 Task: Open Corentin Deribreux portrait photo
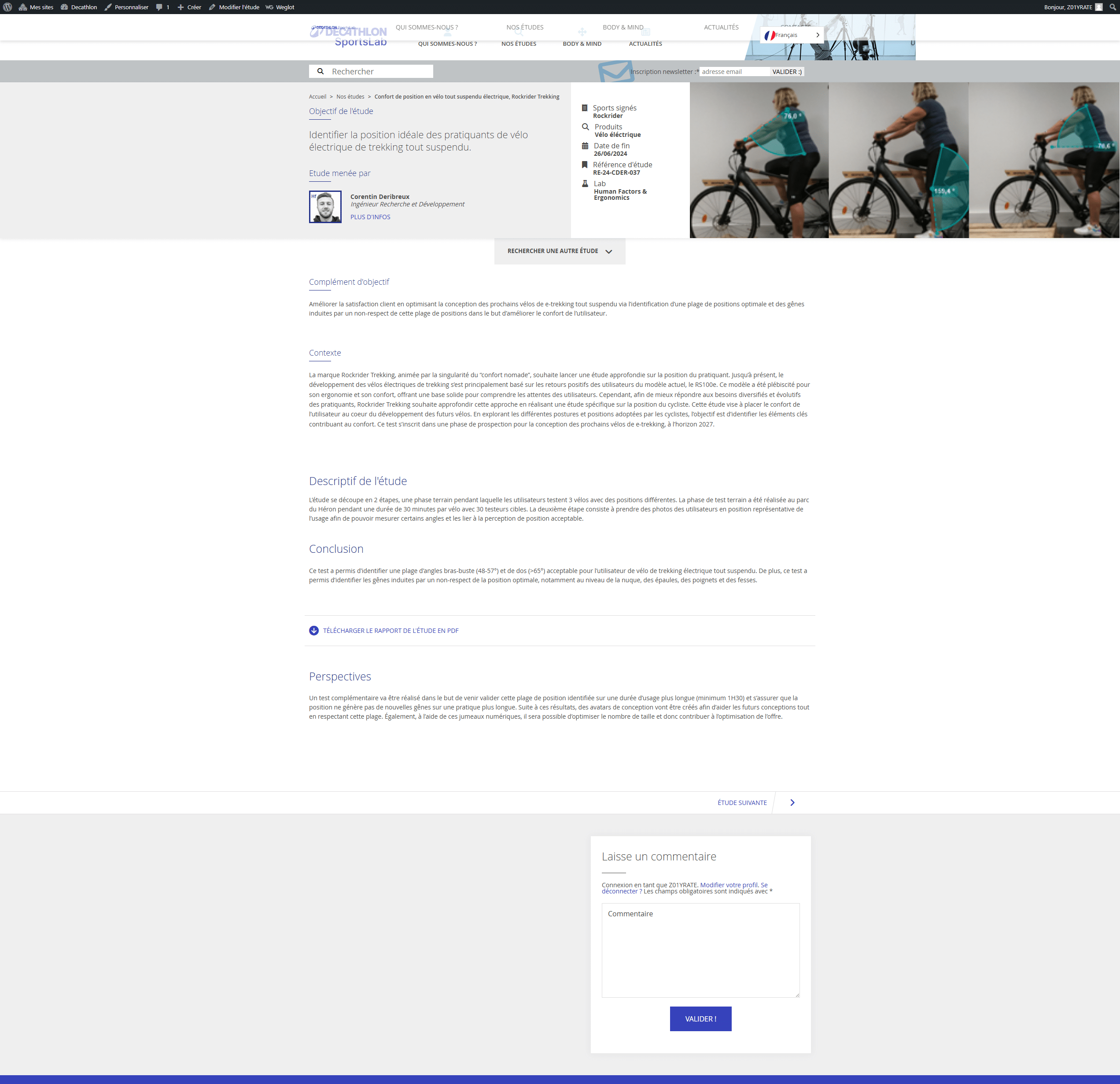click(x=325, y=207)
